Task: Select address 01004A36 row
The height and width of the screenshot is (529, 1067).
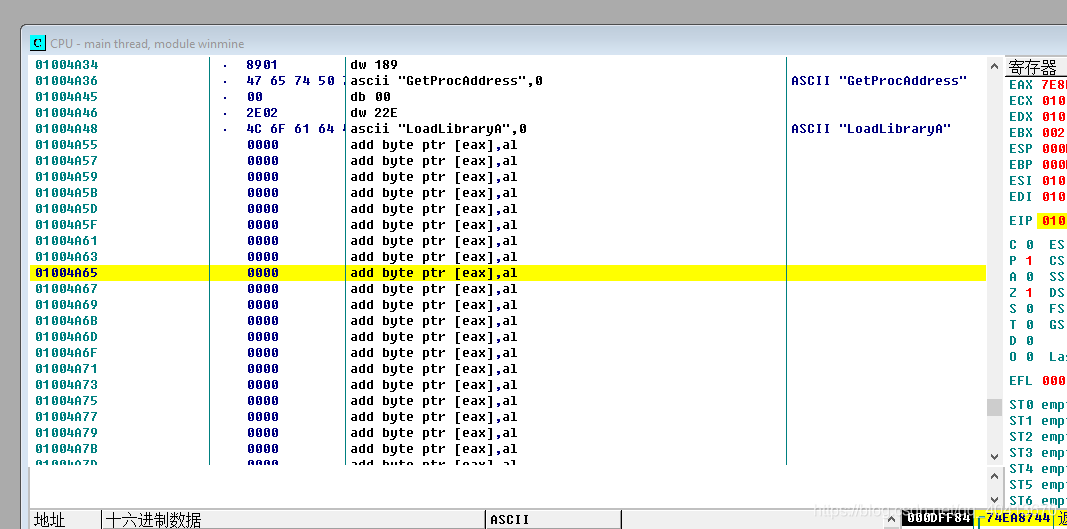Action: [67, 81]
